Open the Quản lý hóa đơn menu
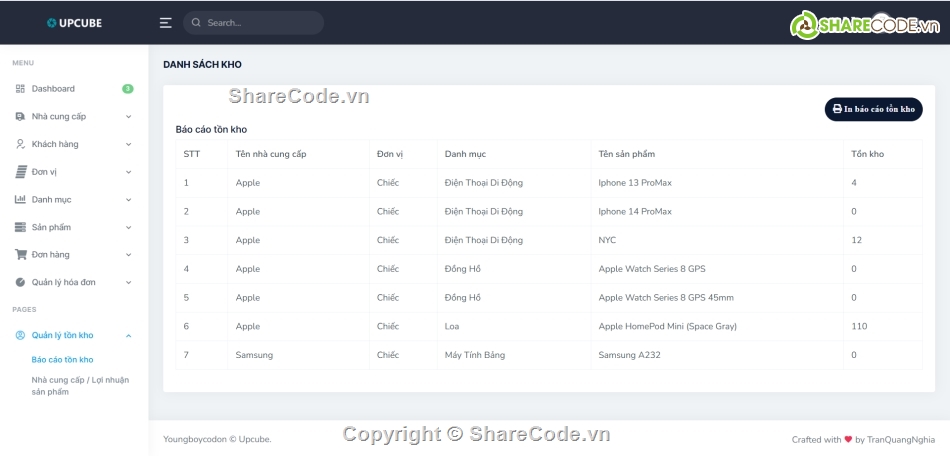The height and width of the screenshot is (456, 950). coord(74,282)
